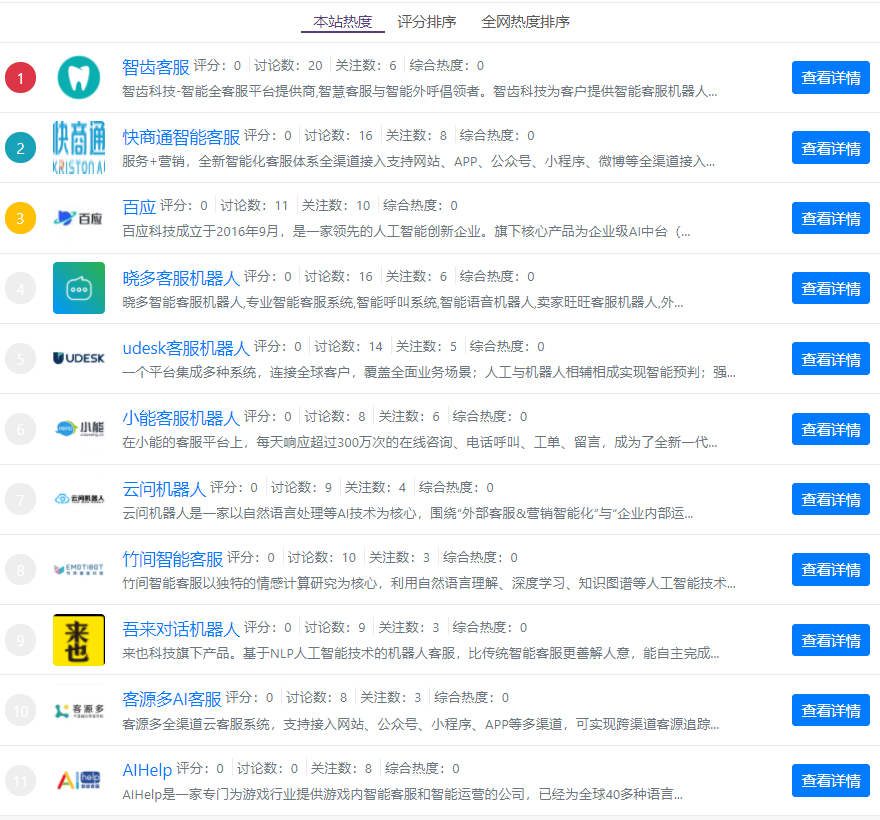Image resolution: width=880 pixels, height=820 pixels.
Task: Click the yellow rank 3 badge
Action: coord(20,218)
